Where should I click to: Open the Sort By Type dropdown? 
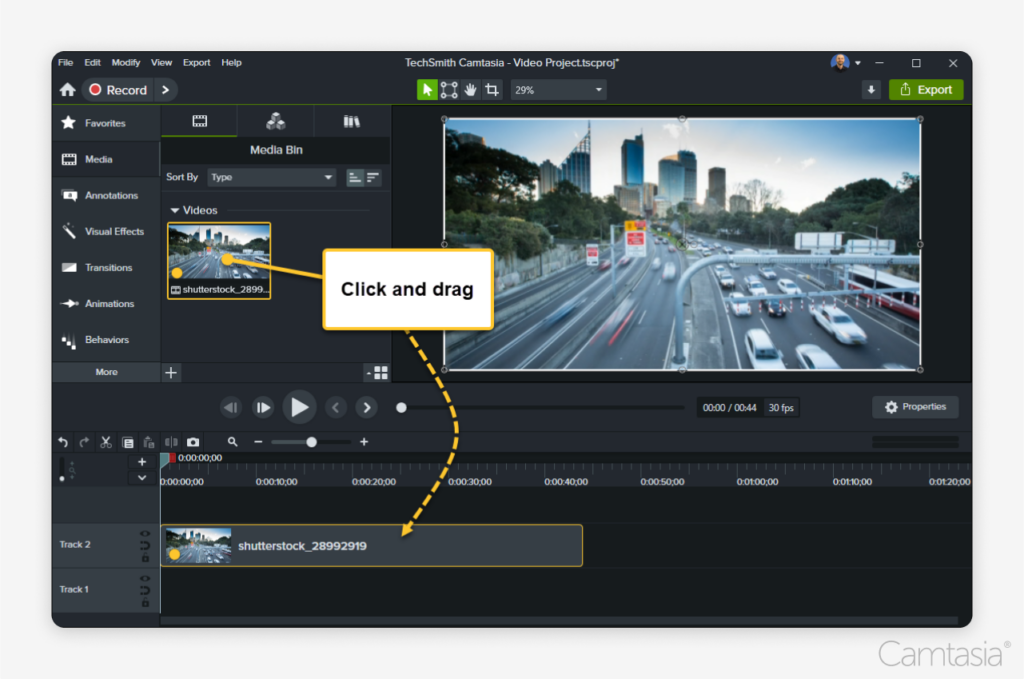coord(272,177)
